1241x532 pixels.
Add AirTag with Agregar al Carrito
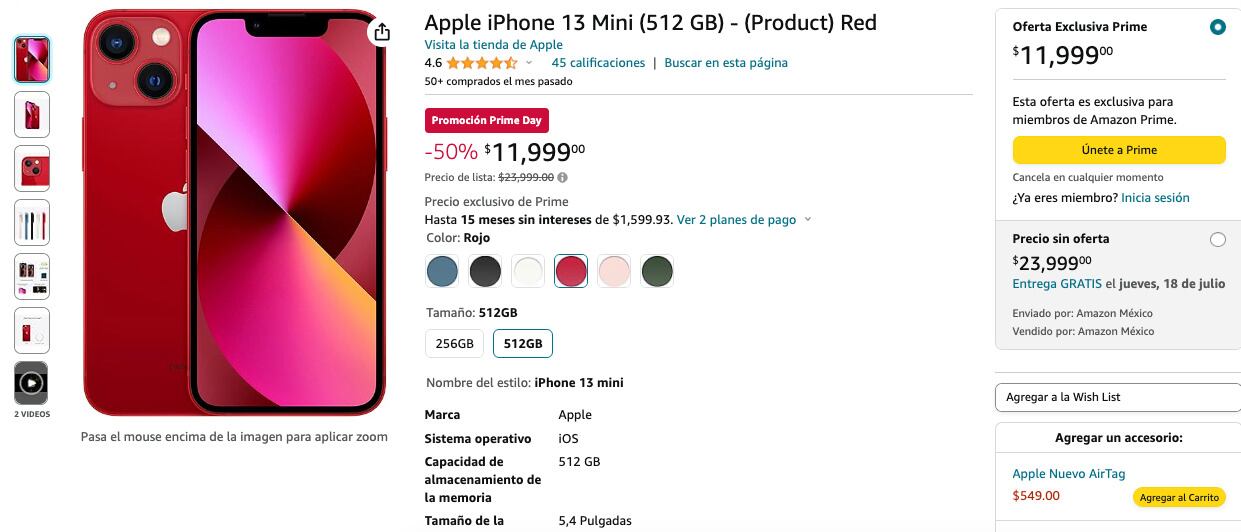pos(1179,497)
